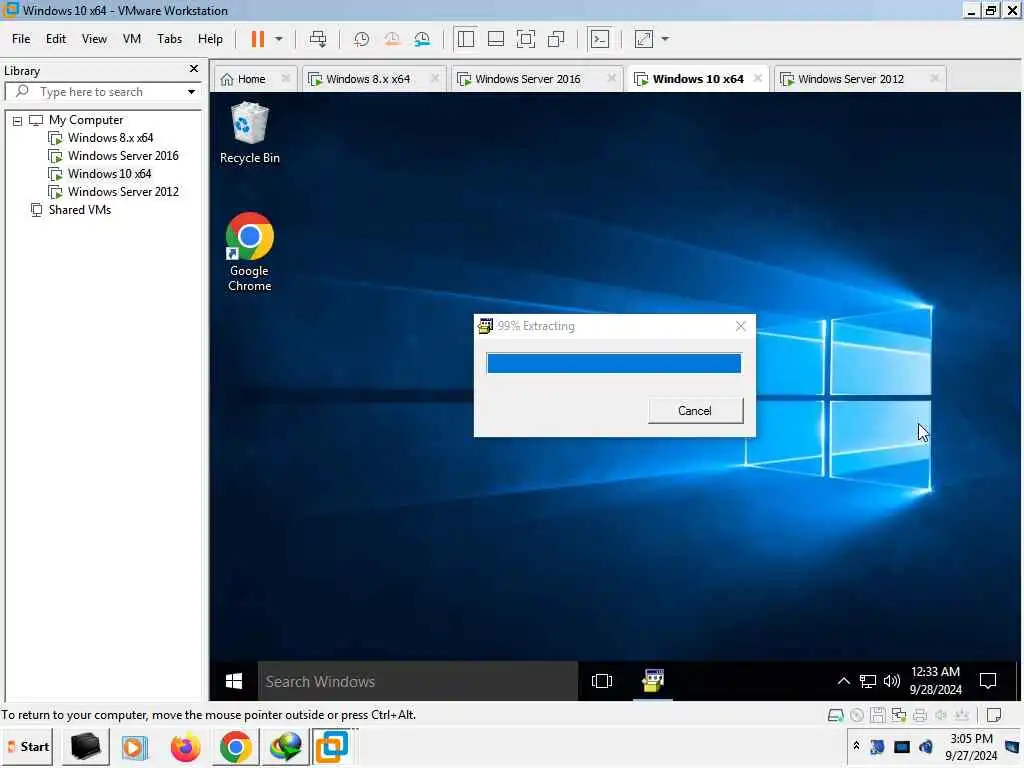Toggle the thumbnail bar view icon
This screenshot has height=768, width=1024.
click(x=496, y=39)
